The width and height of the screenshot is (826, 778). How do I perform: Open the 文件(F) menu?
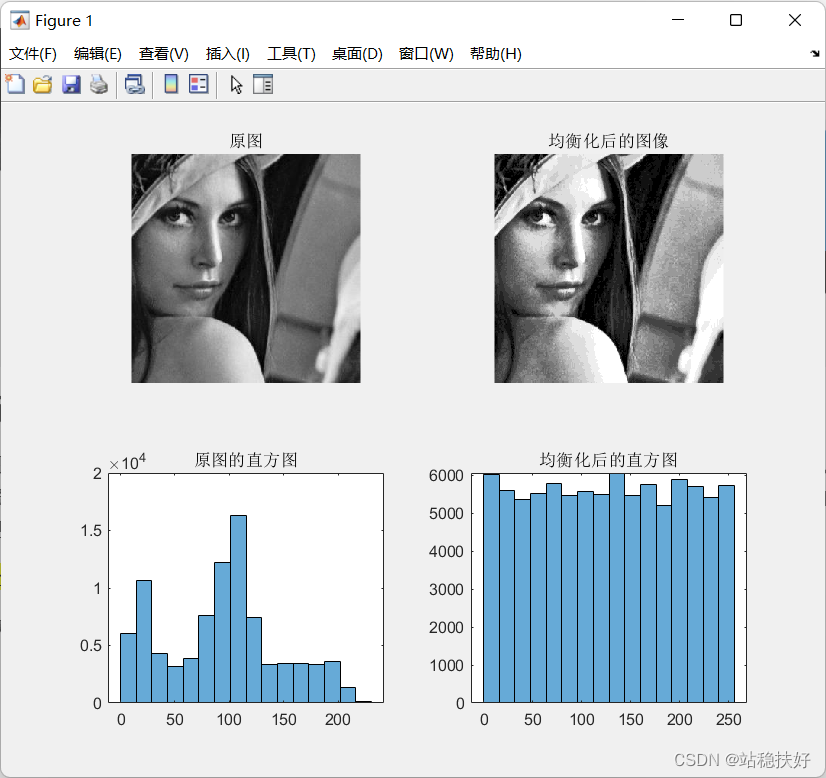pos(33,54)
